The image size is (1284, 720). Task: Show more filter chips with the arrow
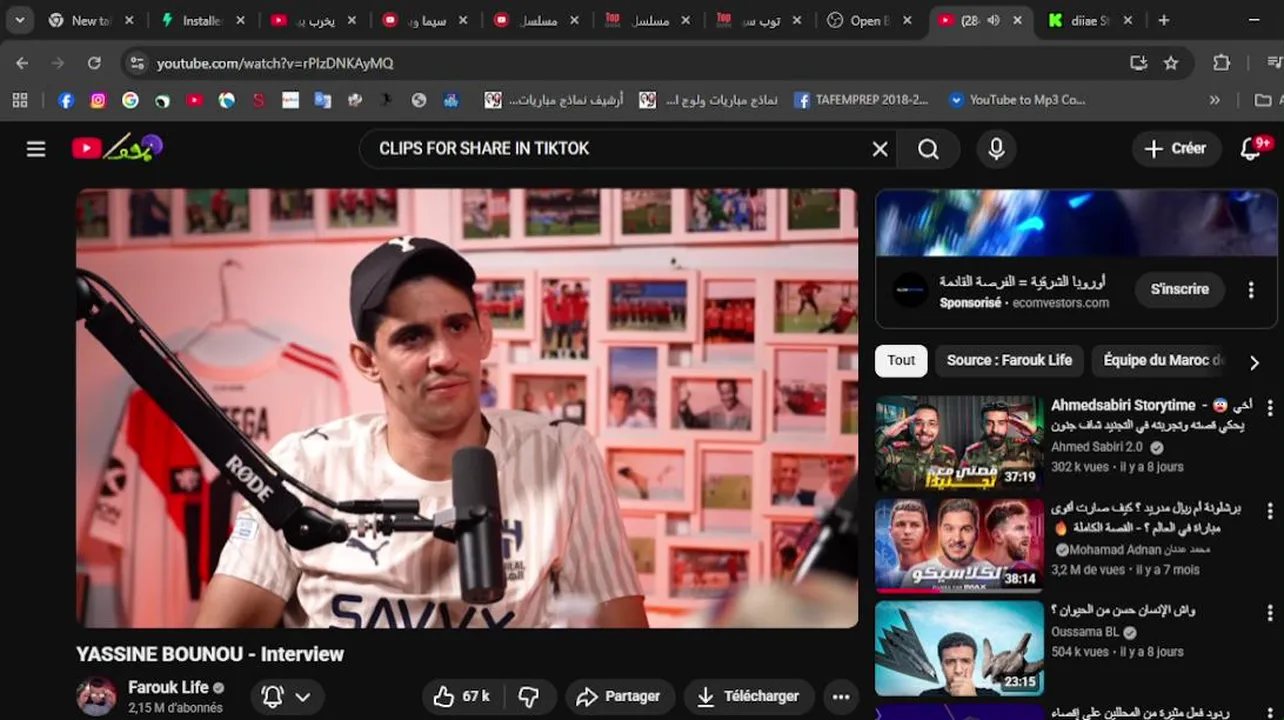(1254, 362)
